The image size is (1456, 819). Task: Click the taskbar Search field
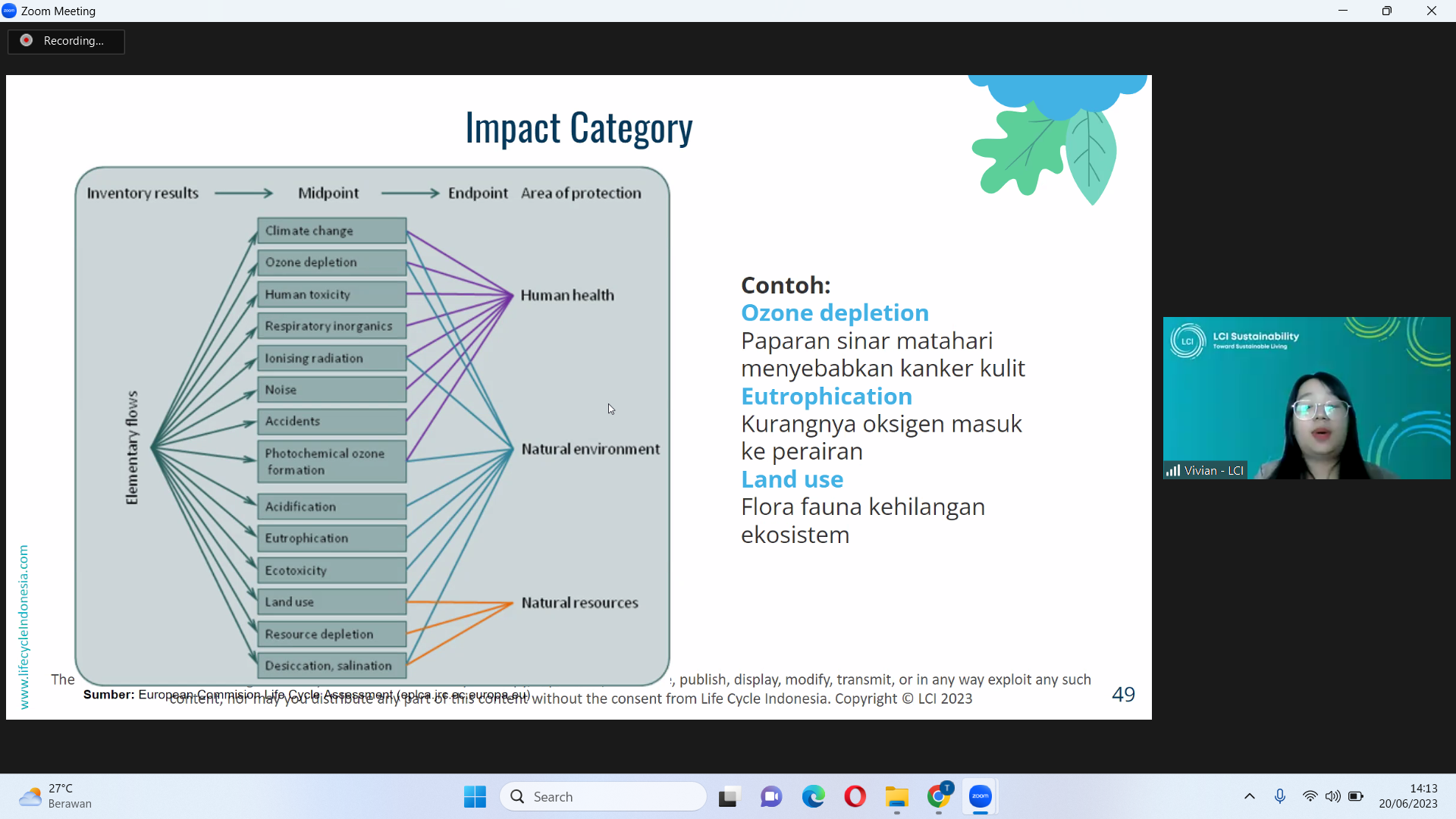click(603, 797)
